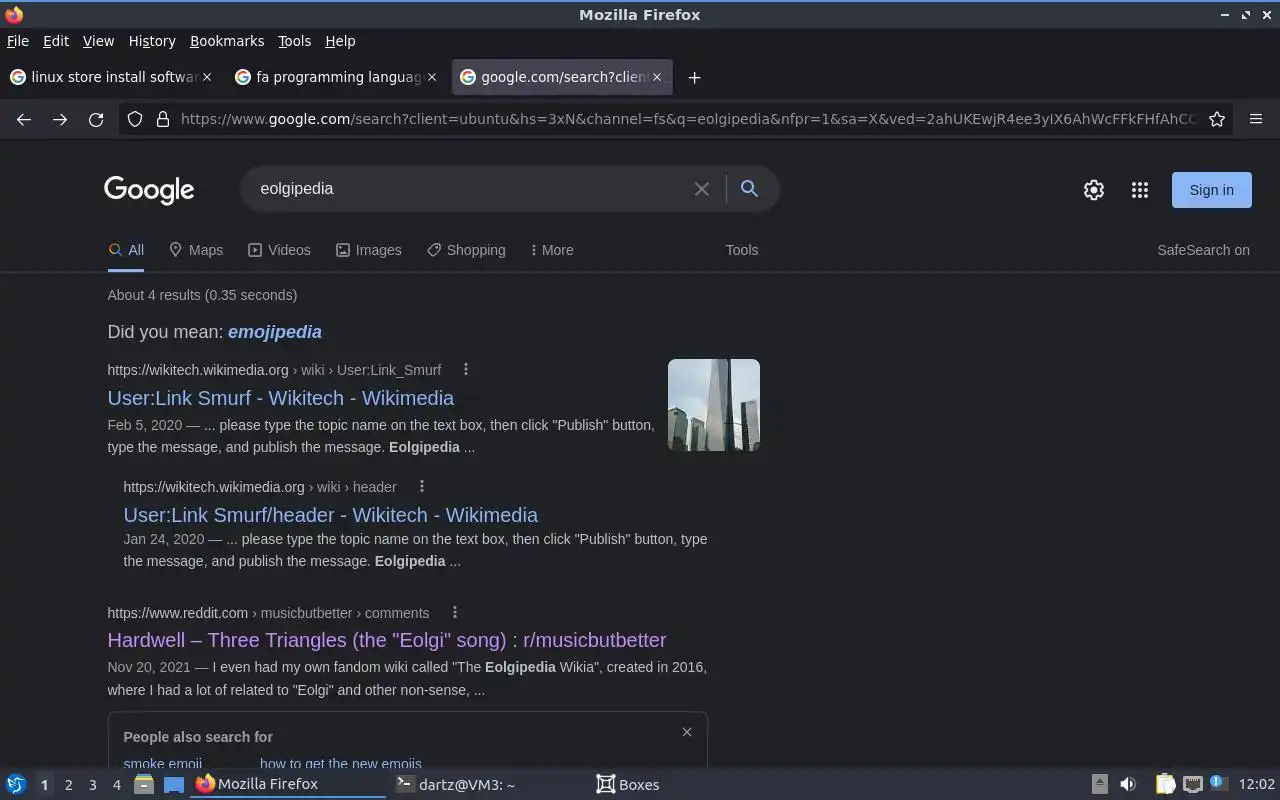Open options for the reddit.com result
The width and height of the screenshot is (1280, 800).
[455, 612]
